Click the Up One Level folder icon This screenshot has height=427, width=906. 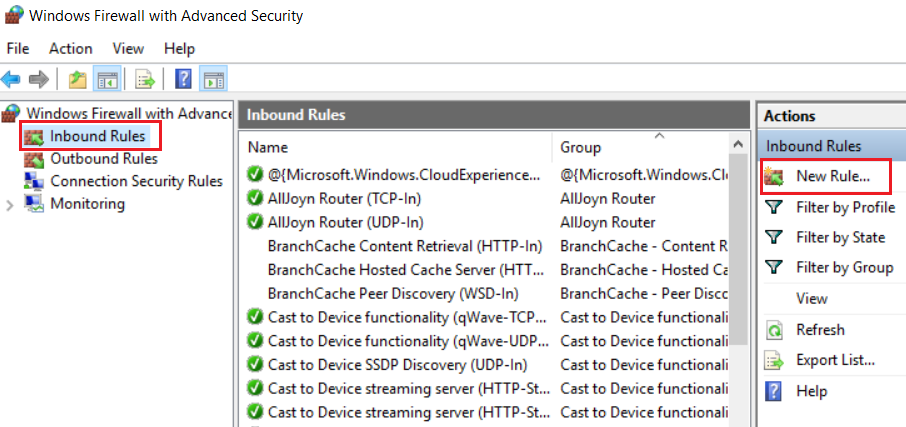click(77, 79)
